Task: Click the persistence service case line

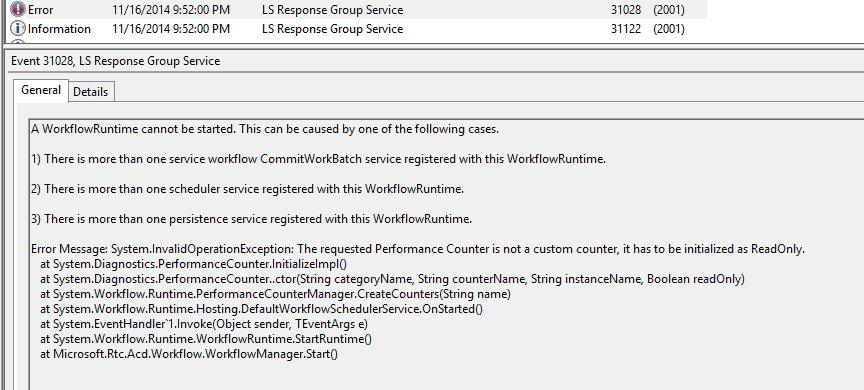Action: pos(252,219)
